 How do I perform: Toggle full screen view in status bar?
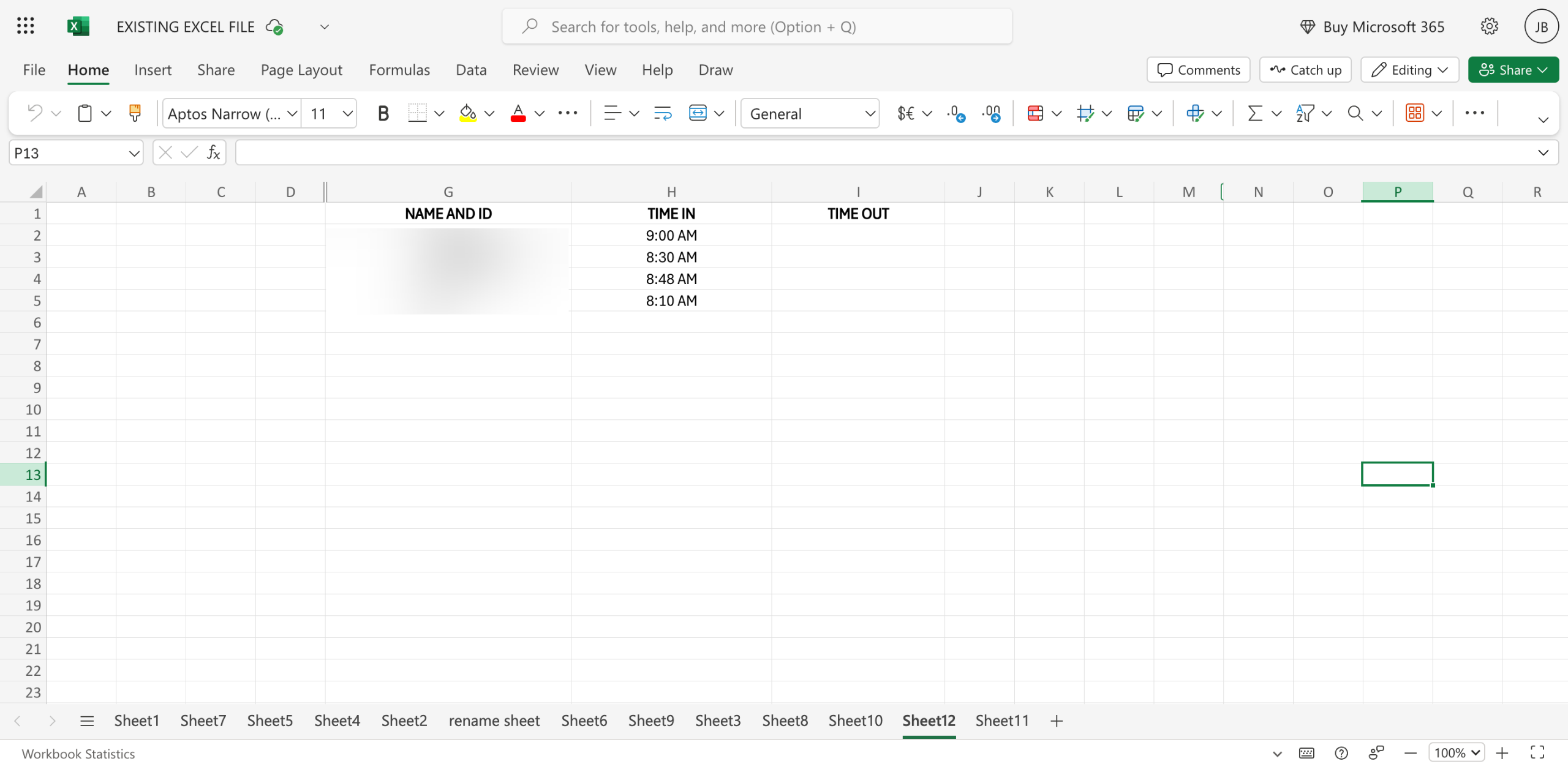click(x=1537, y=752)
